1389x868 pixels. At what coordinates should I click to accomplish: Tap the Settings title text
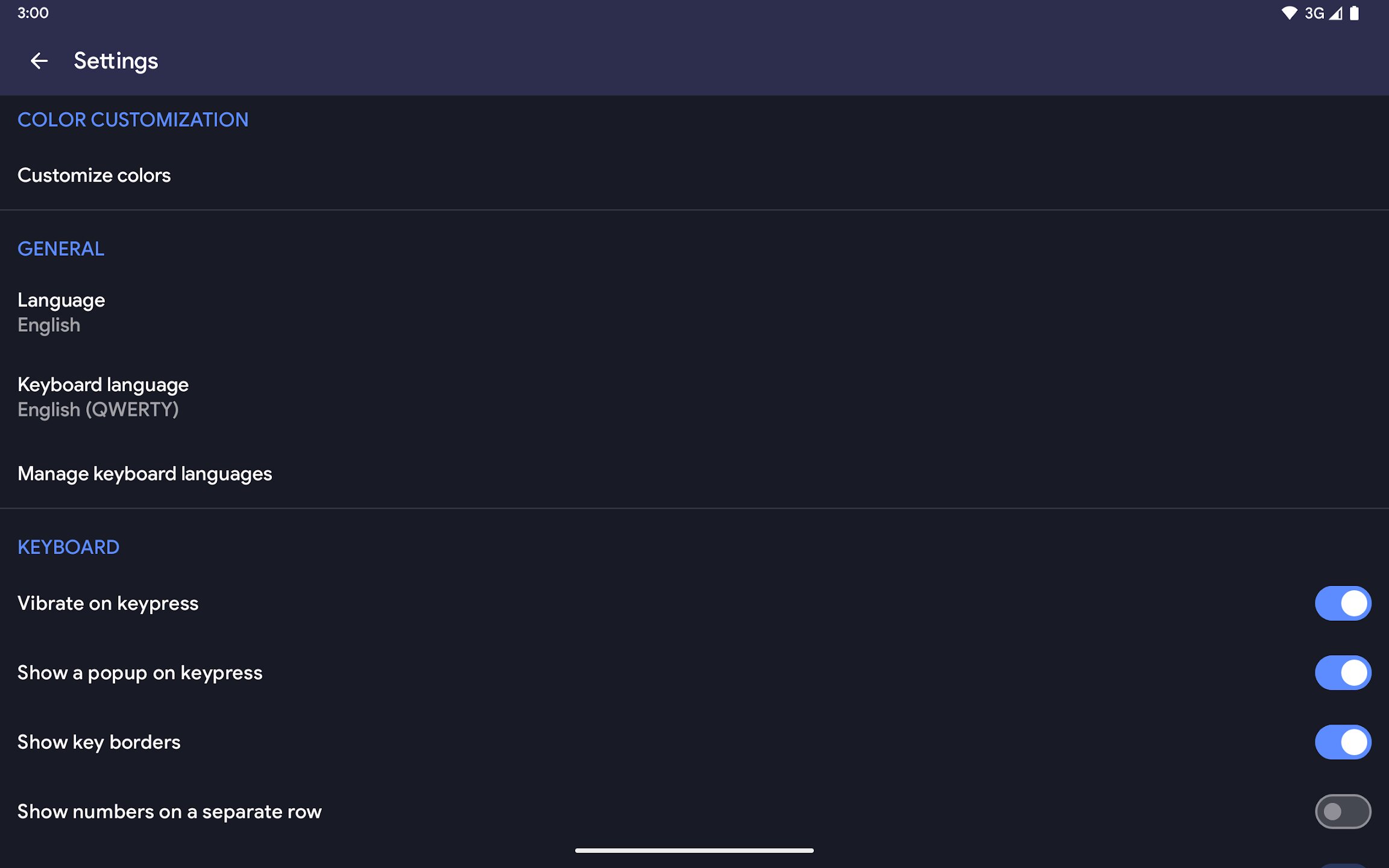click(x=116, y=61)
